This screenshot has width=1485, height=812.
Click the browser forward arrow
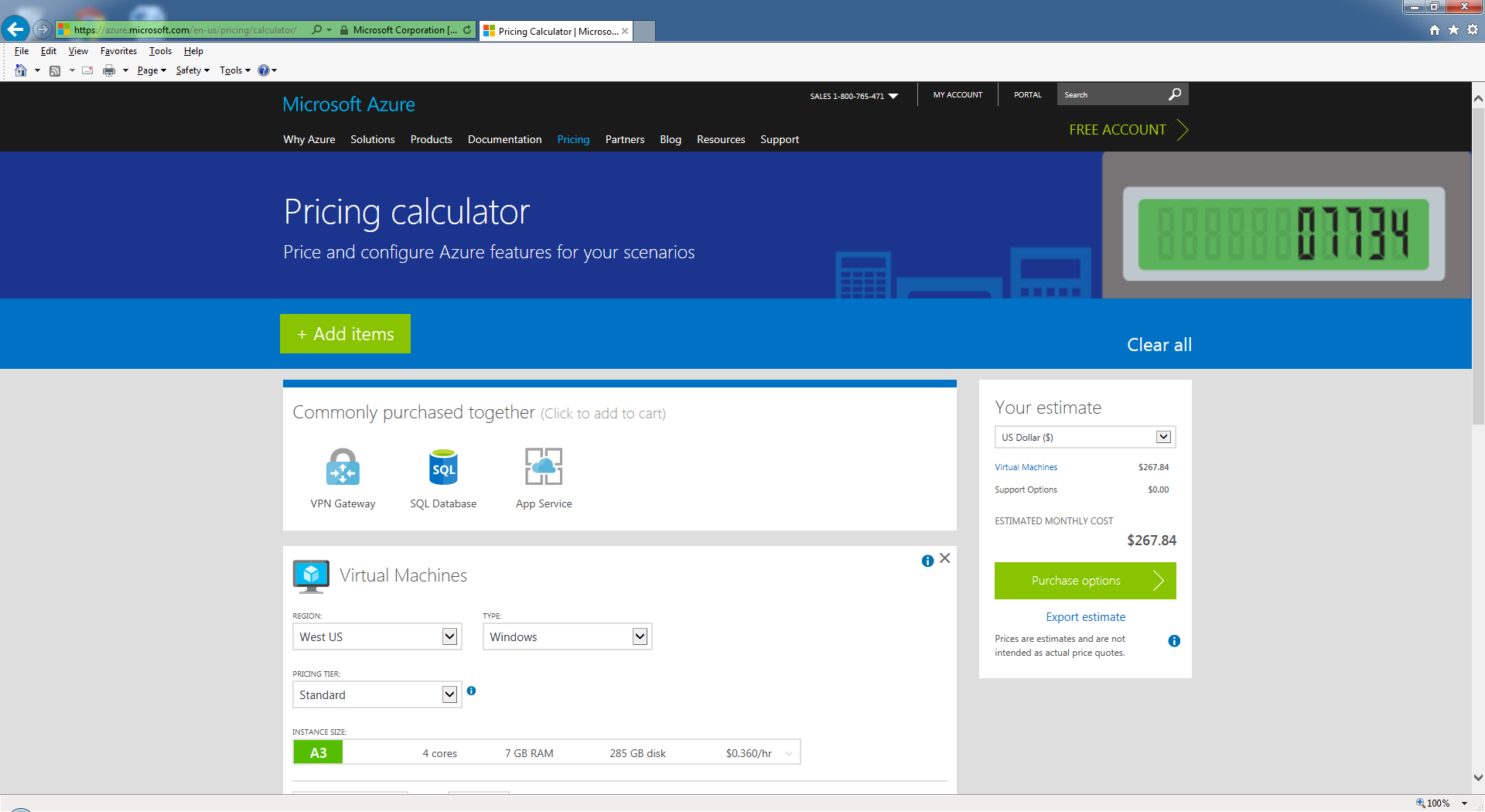coord(43,29)
